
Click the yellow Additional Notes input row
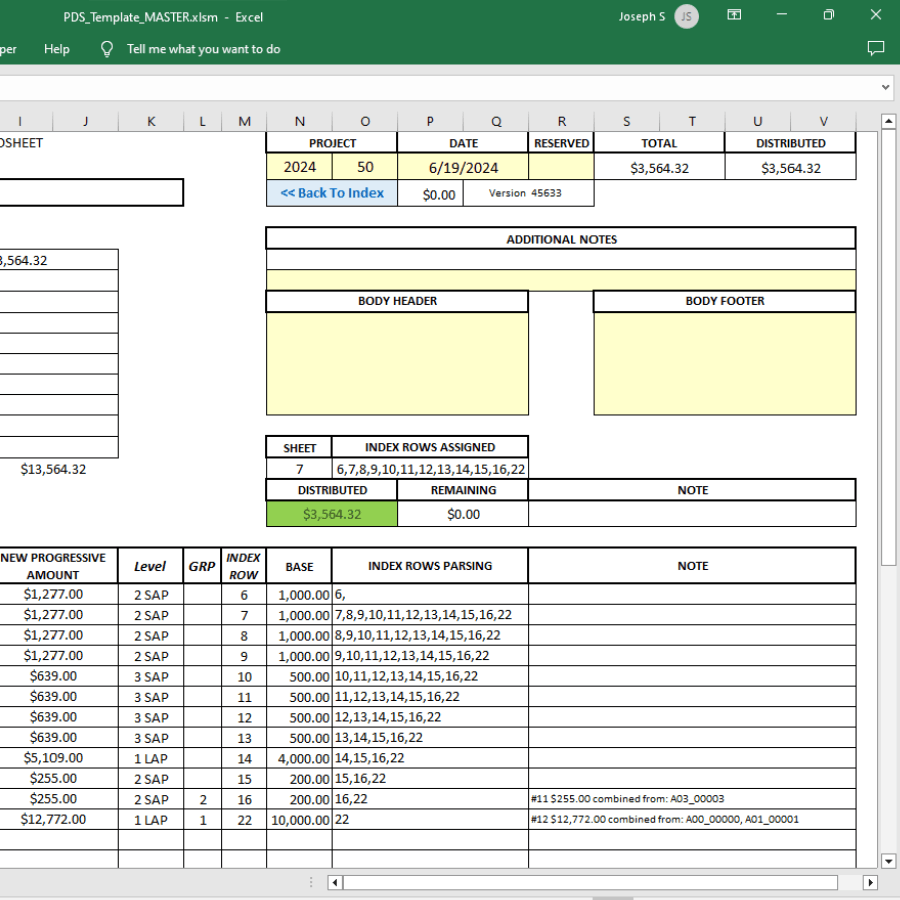(561, 280)
